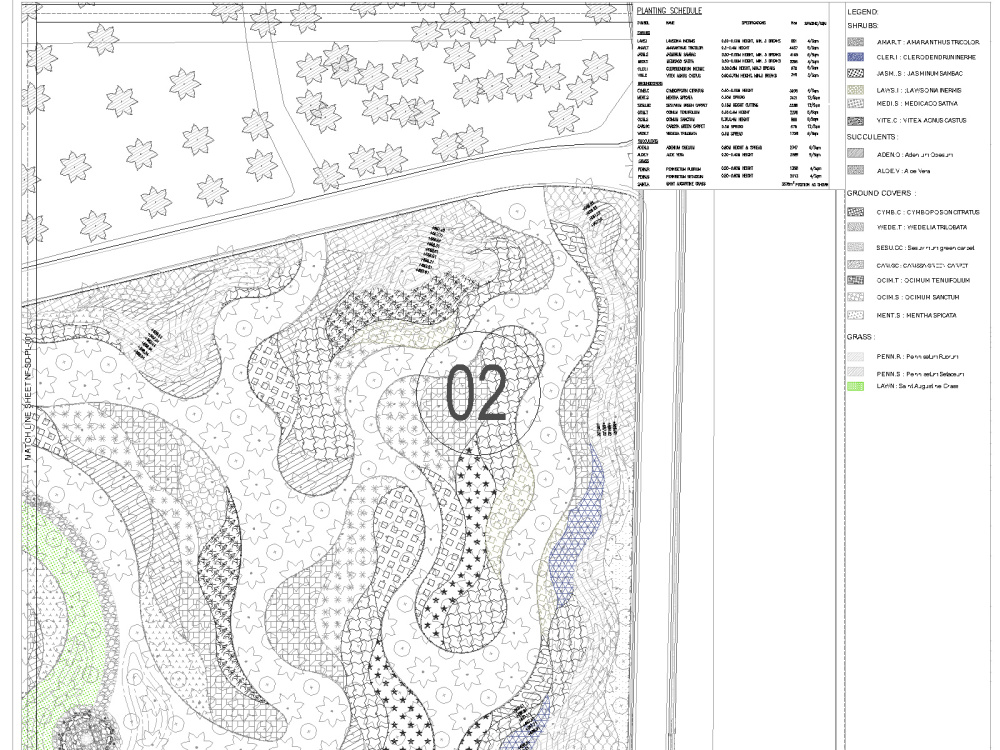
Task: Click the WEDE.T Wedelia Trilobata hatch swatch
Action: coord(855,227)
